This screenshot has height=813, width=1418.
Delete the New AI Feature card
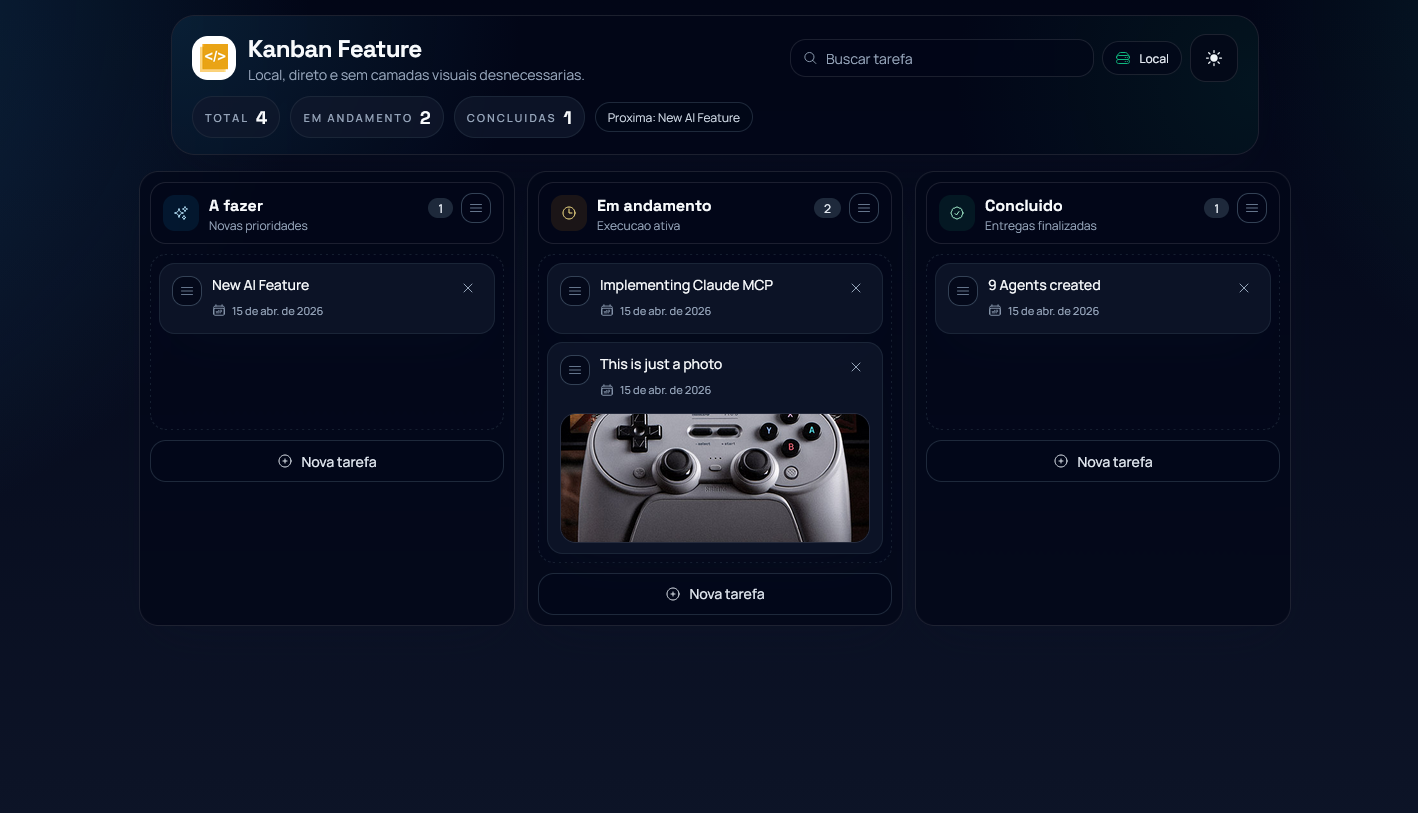(468, 288)
